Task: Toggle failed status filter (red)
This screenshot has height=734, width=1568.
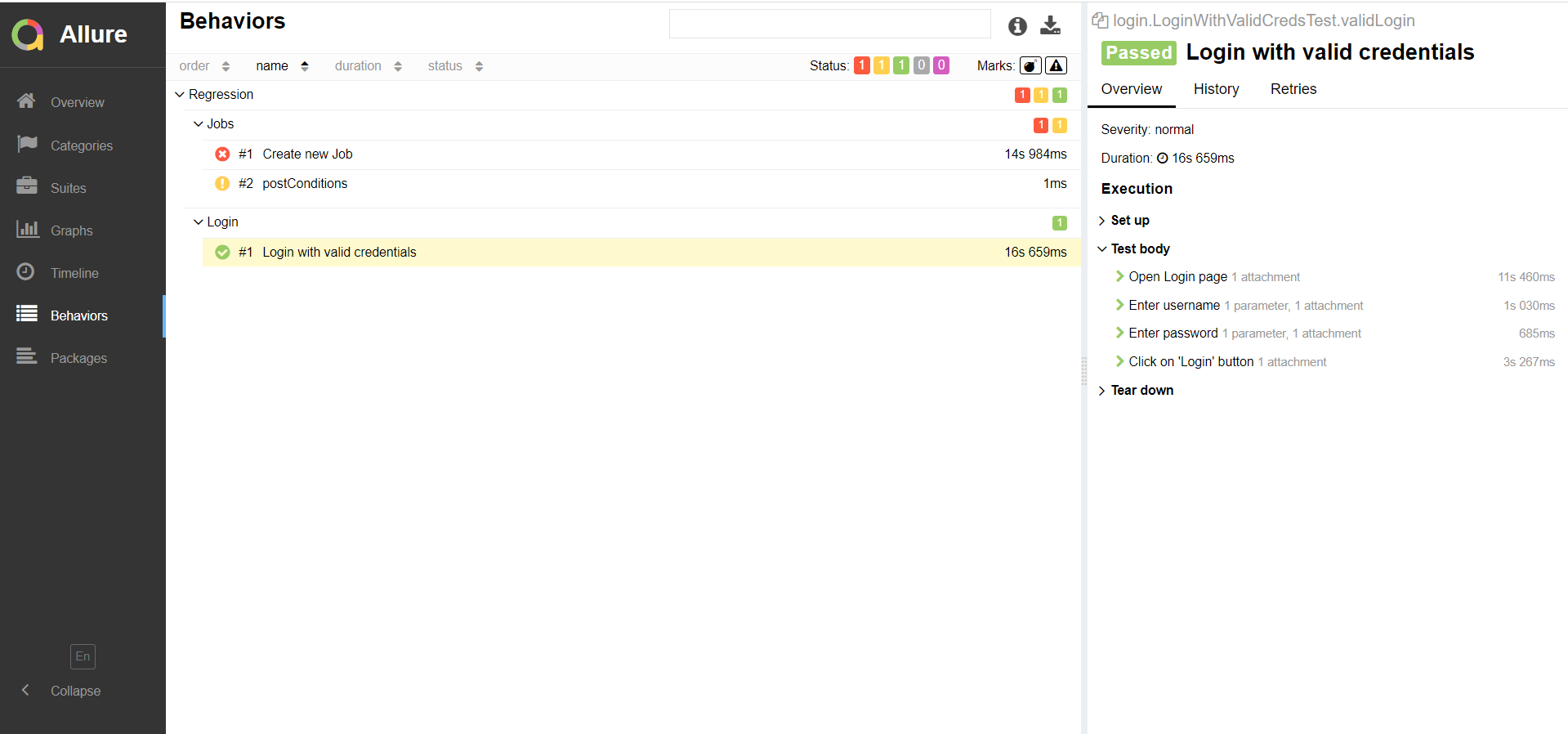Action: point(862,65)
